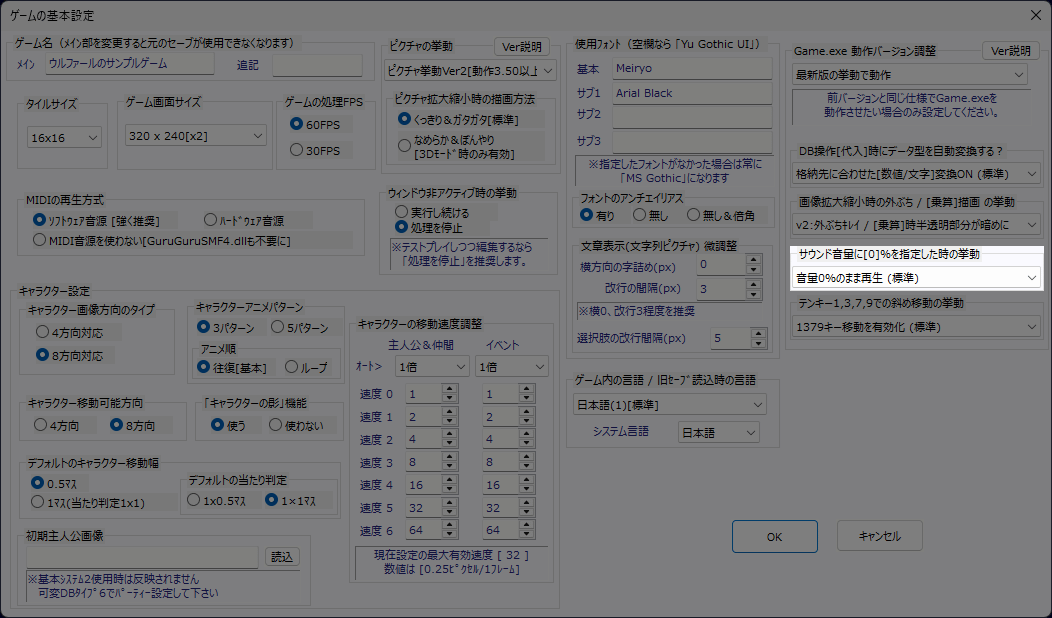Open the タイルサイズ 16x16 dropdown
Screen dimensions: 1052x618
click(64, 137)
